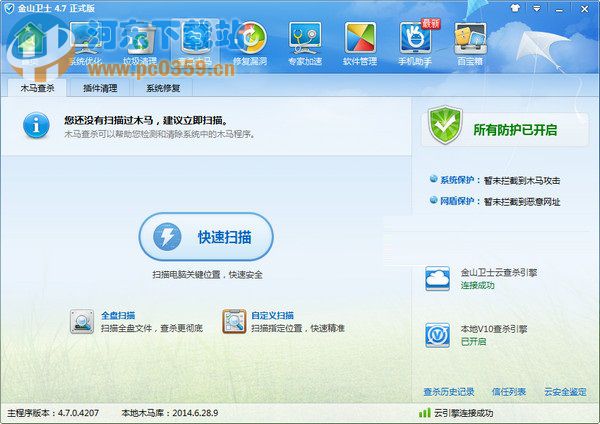Switch to 木马查杀 tab

(x=37, y=88)
